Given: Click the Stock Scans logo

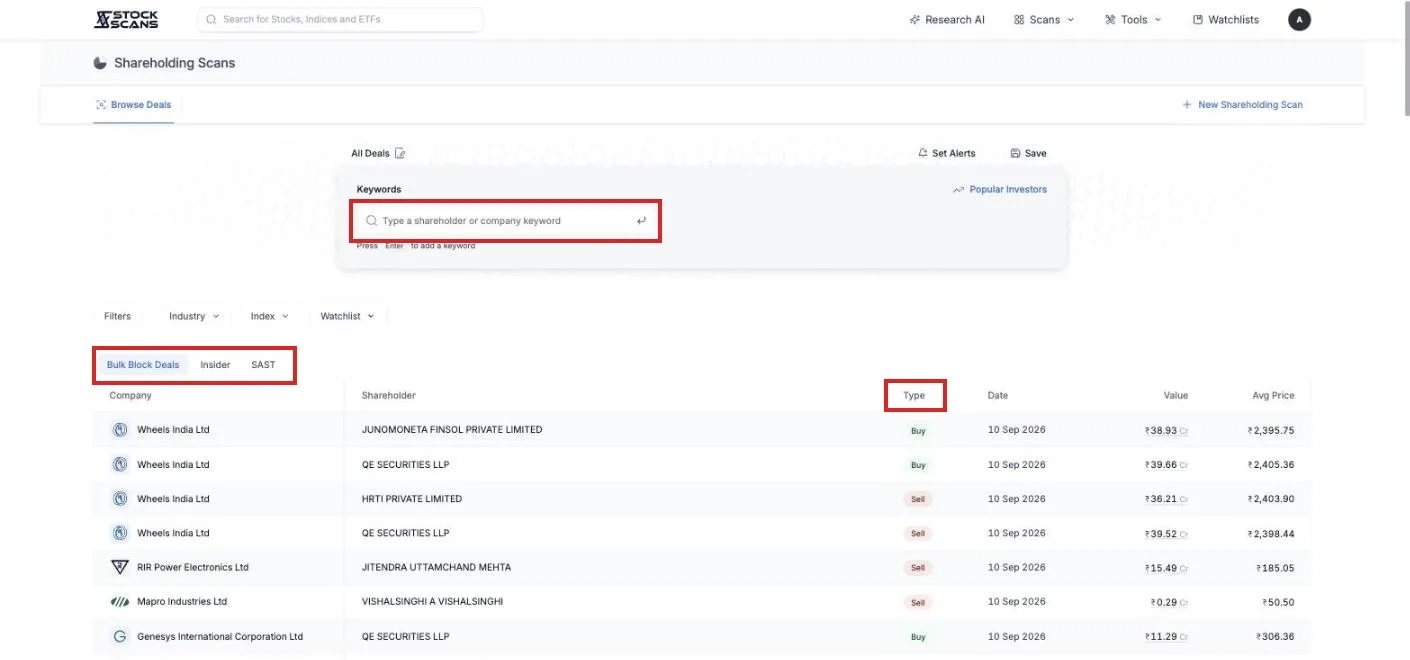Looking at the screenshot, I should pos(126,19).
